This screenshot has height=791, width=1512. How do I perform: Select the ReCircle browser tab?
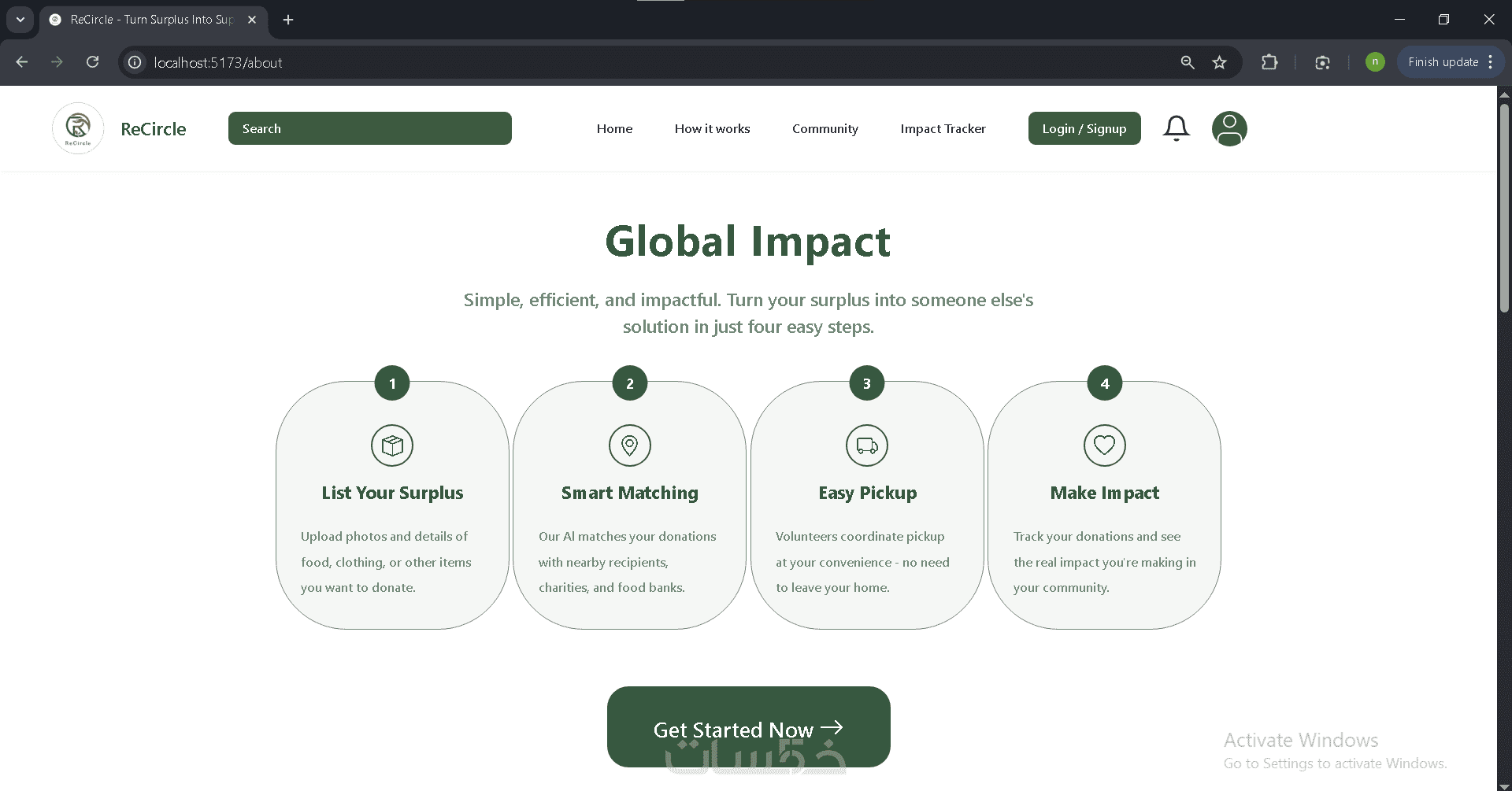[154, 20]
